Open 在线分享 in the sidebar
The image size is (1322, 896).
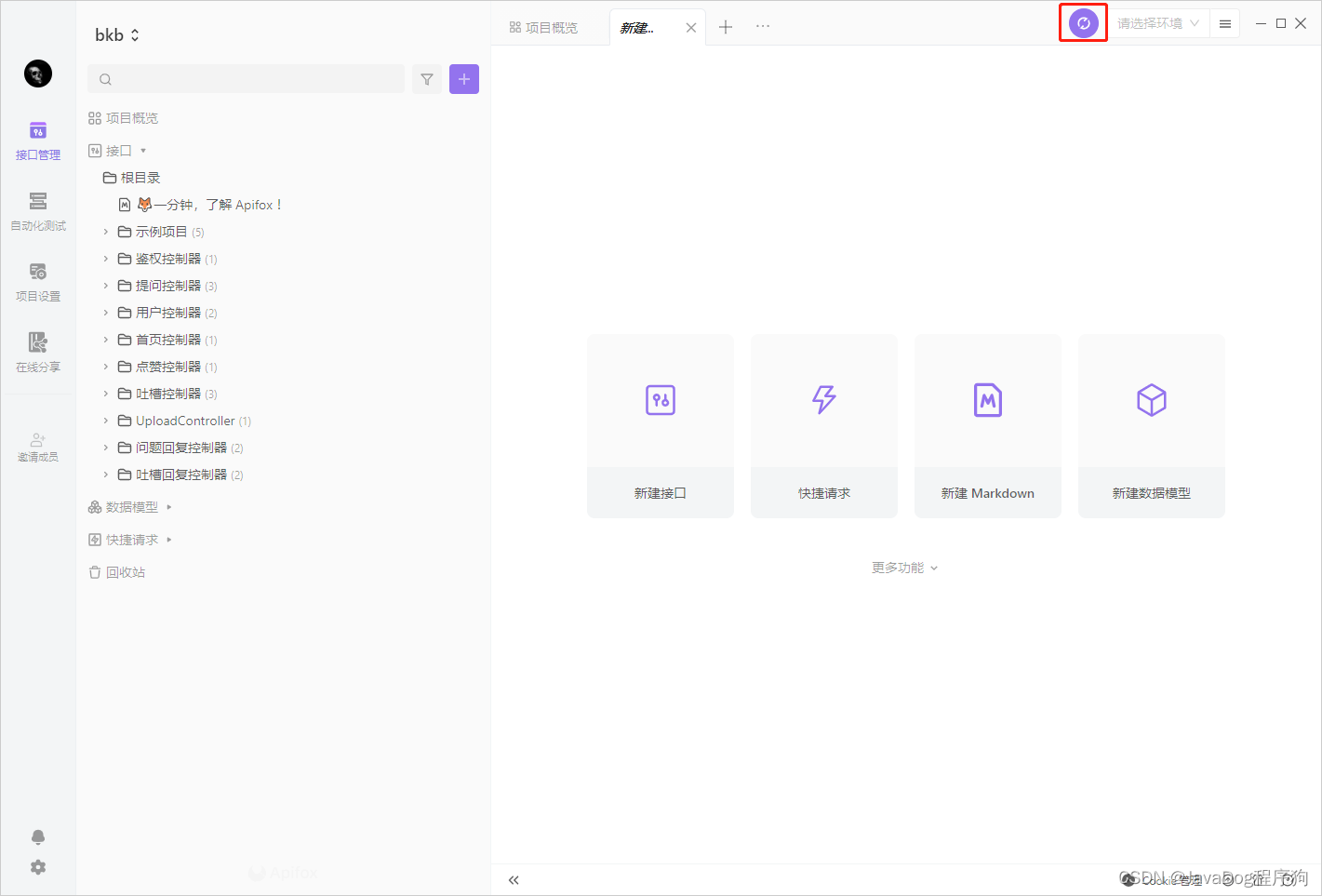[38, 354]
